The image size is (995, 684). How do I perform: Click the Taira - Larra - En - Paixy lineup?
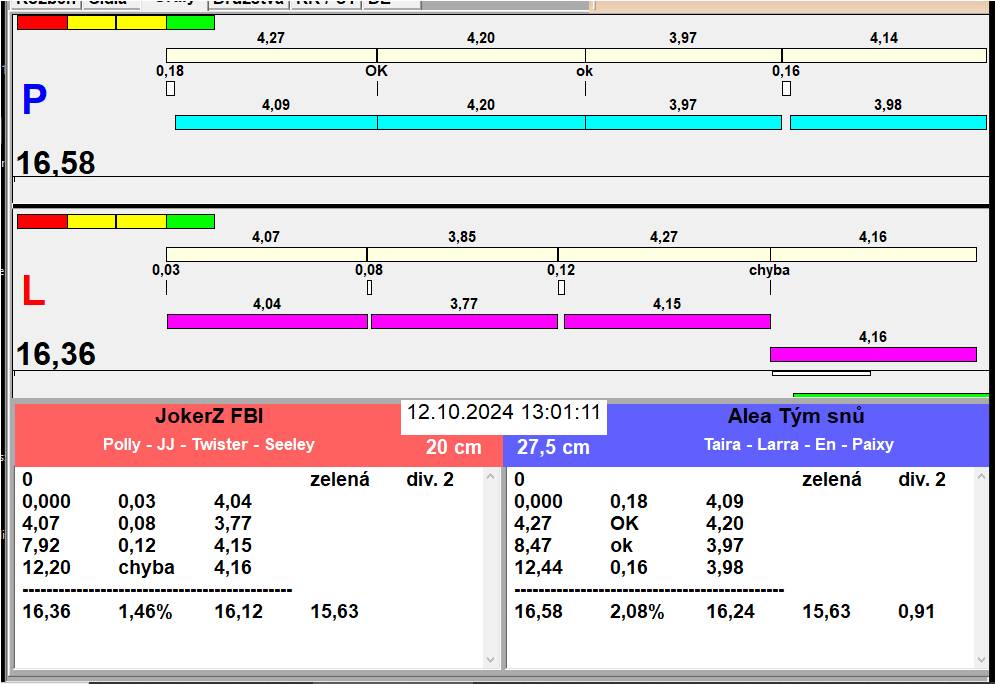(x=799, y=444)
